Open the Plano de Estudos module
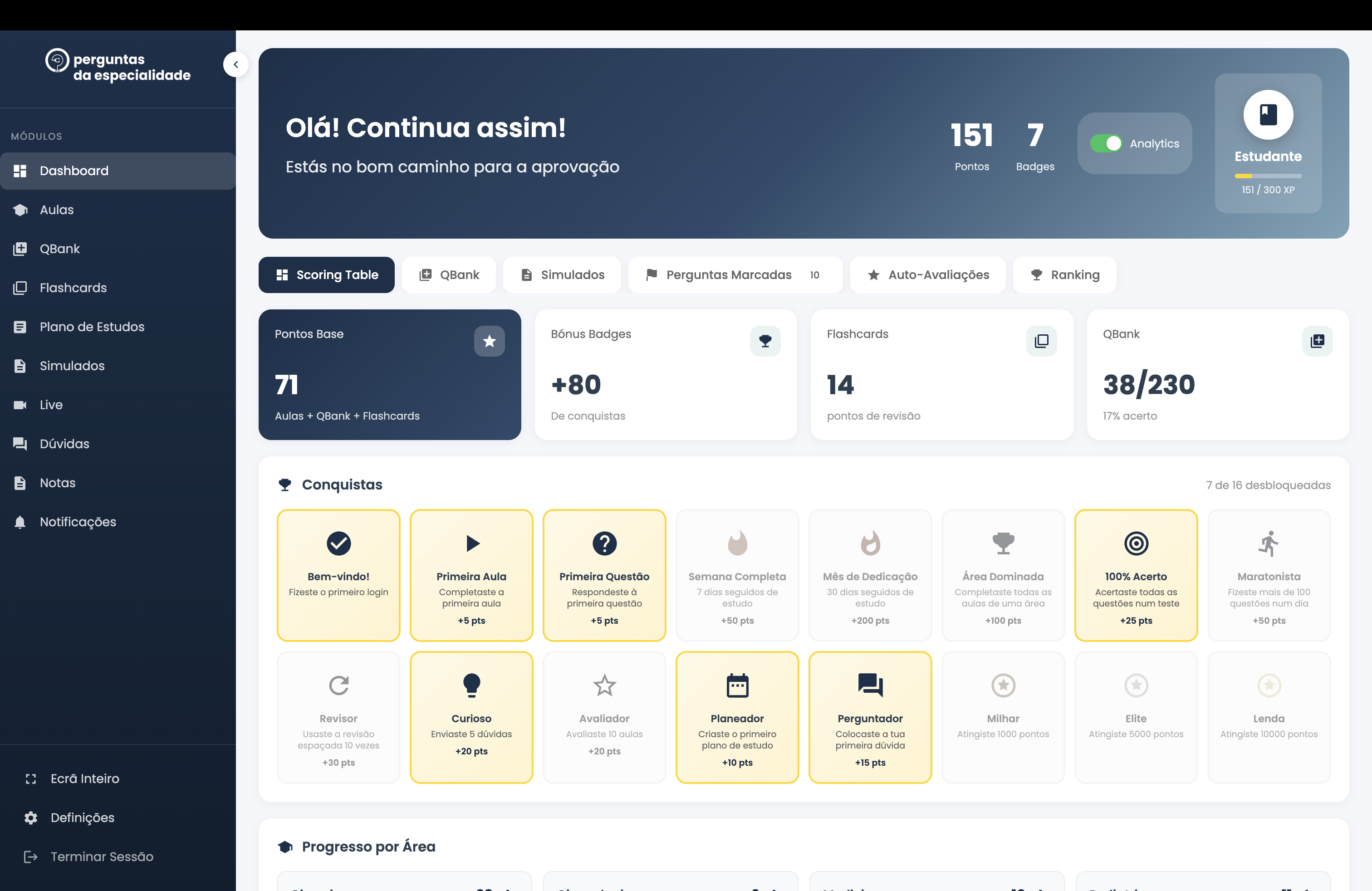The image size is (1372, 891). tap(91, 326)
